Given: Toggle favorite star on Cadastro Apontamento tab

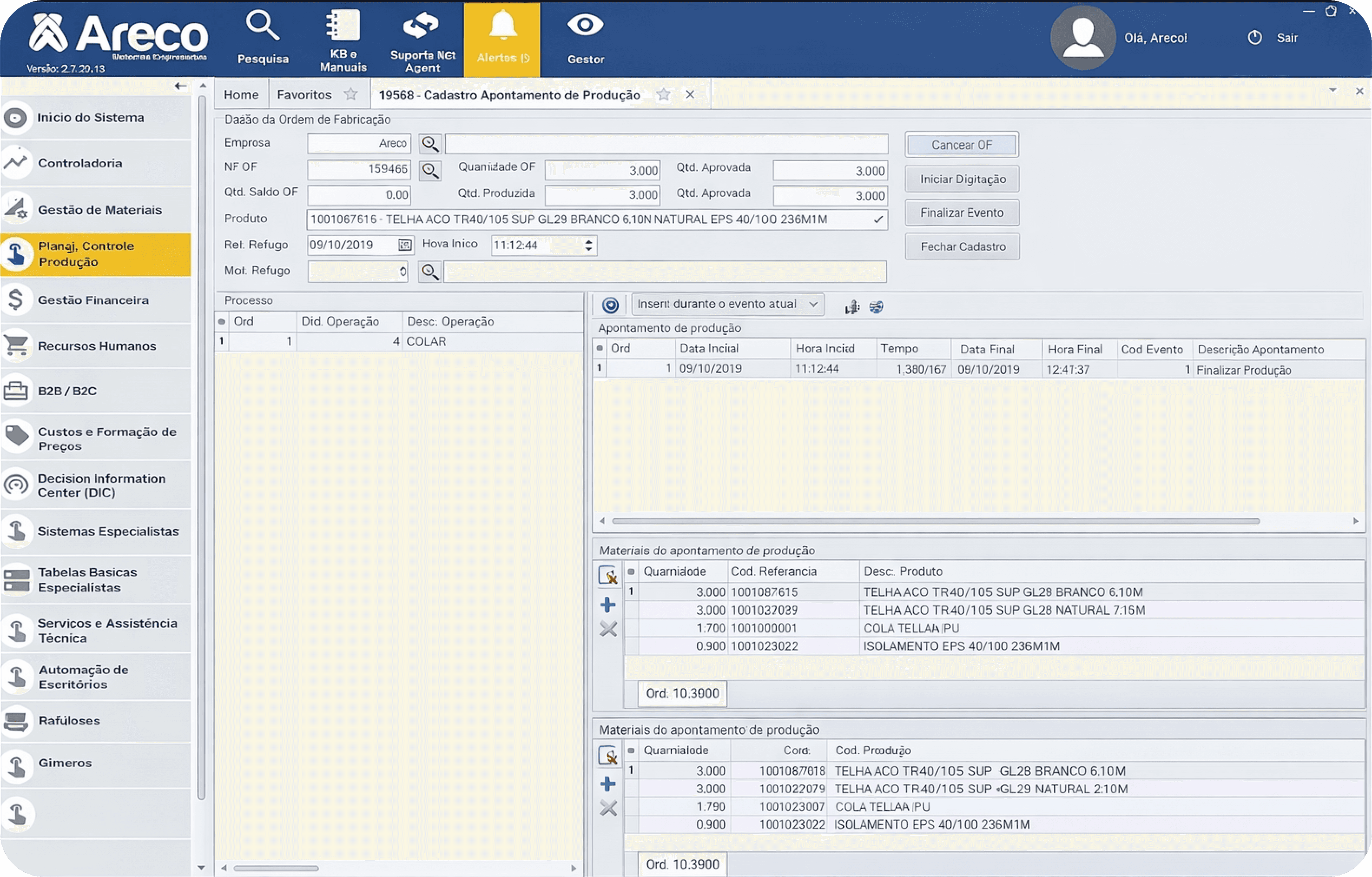Looking at the screenshot, I should (x=663, y=95).
